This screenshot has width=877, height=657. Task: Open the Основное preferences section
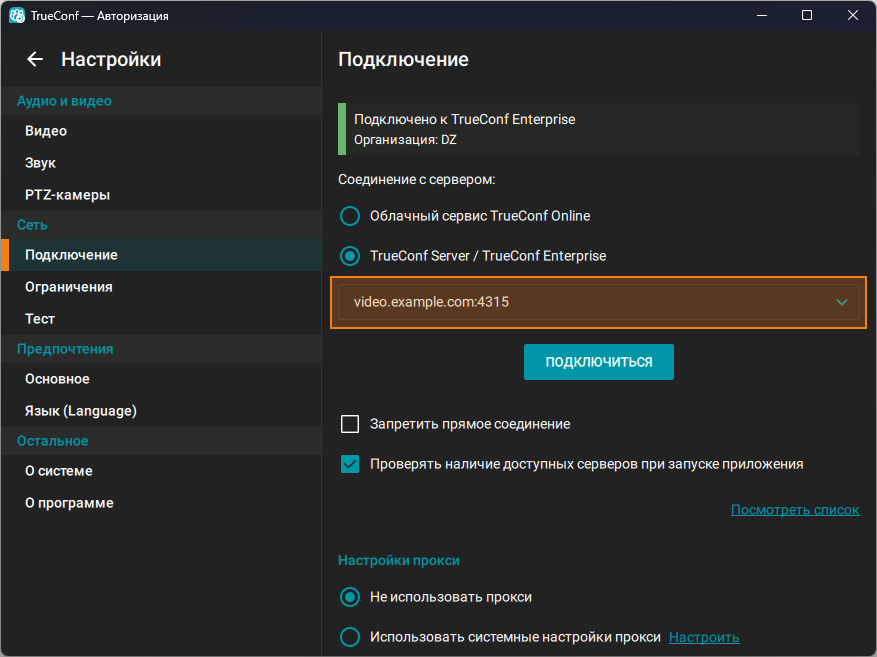161,379
